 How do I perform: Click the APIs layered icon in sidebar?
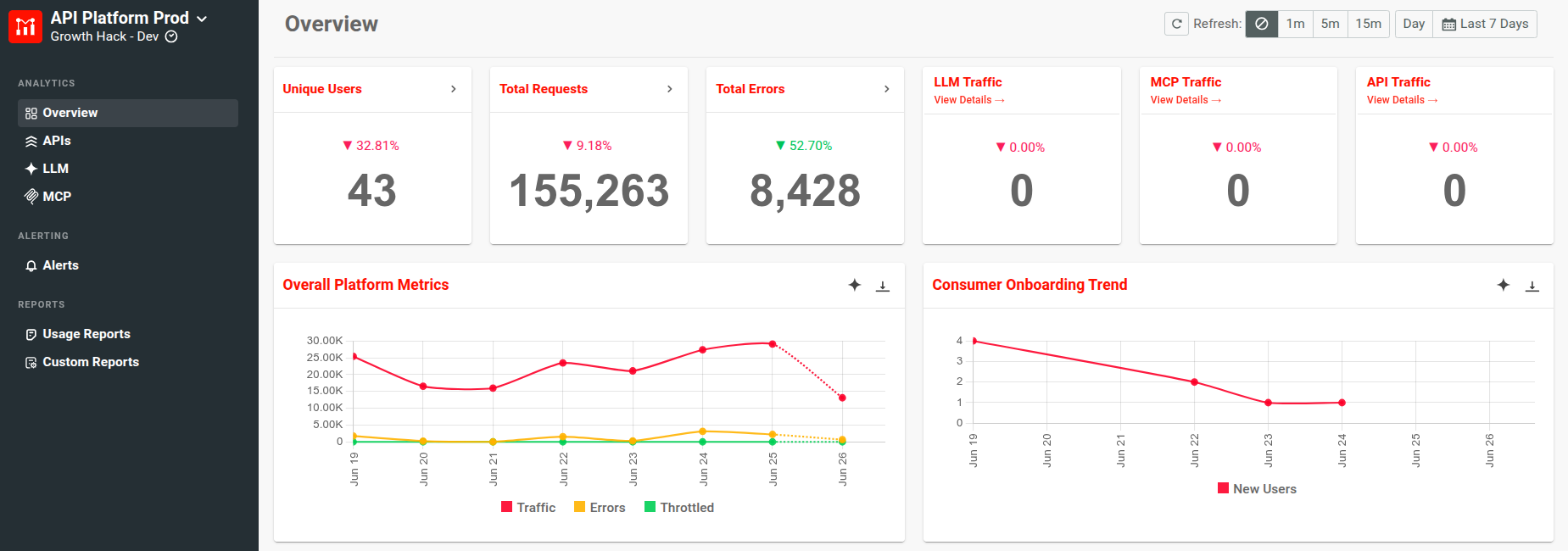pyautogui.click(x=31, y=142)
